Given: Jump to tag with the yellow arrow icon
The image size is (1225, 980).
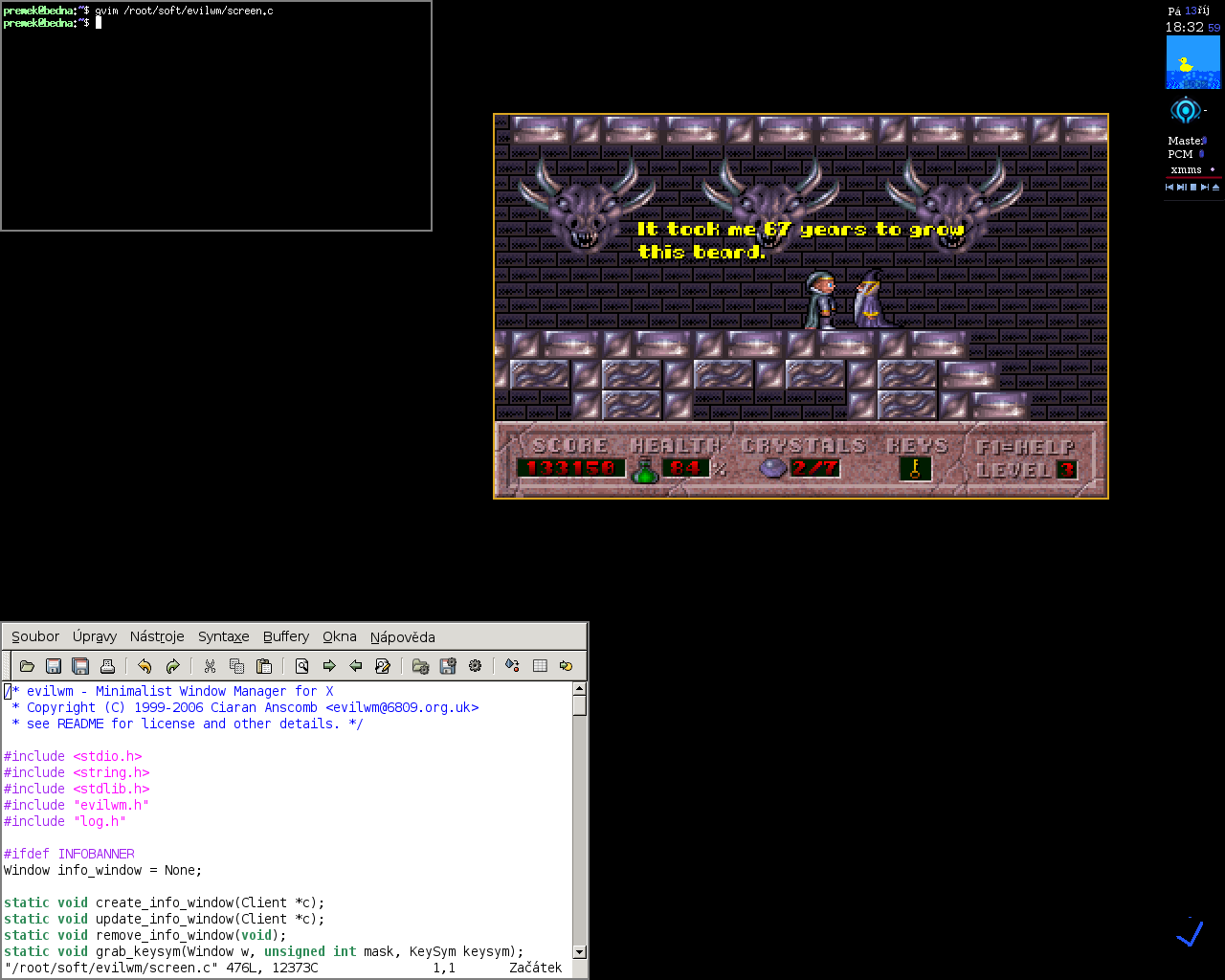Looking at the screenshot, I should click(x=566, y=666).
